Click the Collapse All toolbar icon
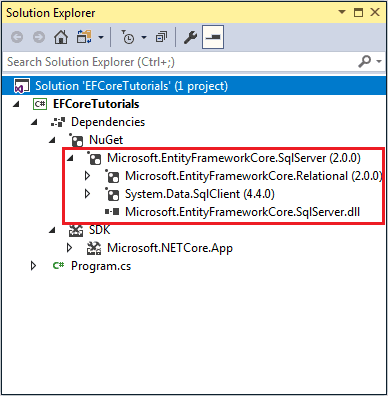The image size is (391, 398). (x=161, y=37)
